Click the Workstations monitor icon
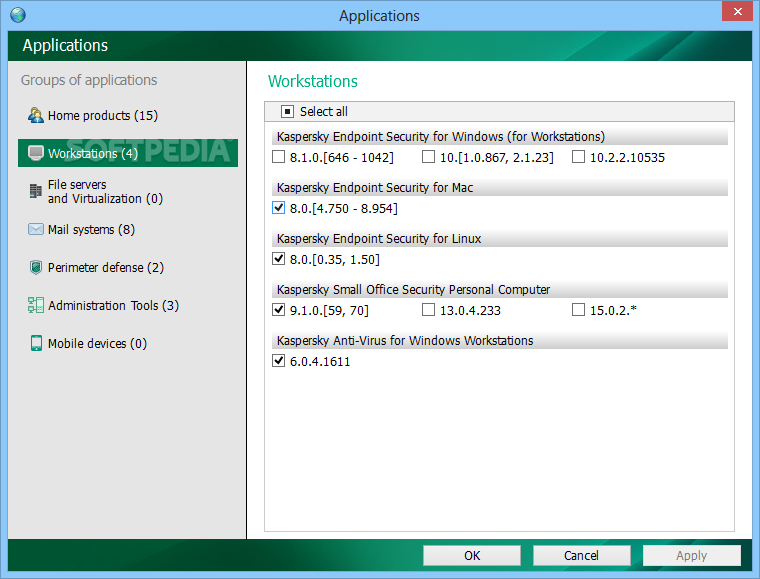 [35, 153]
